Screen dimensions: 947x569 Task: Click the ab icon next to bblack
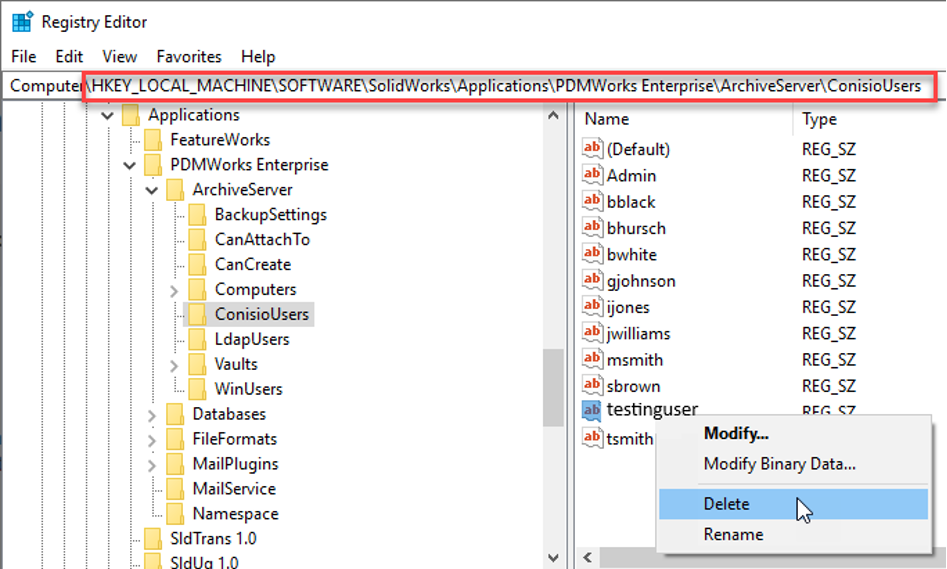point(593,202)
